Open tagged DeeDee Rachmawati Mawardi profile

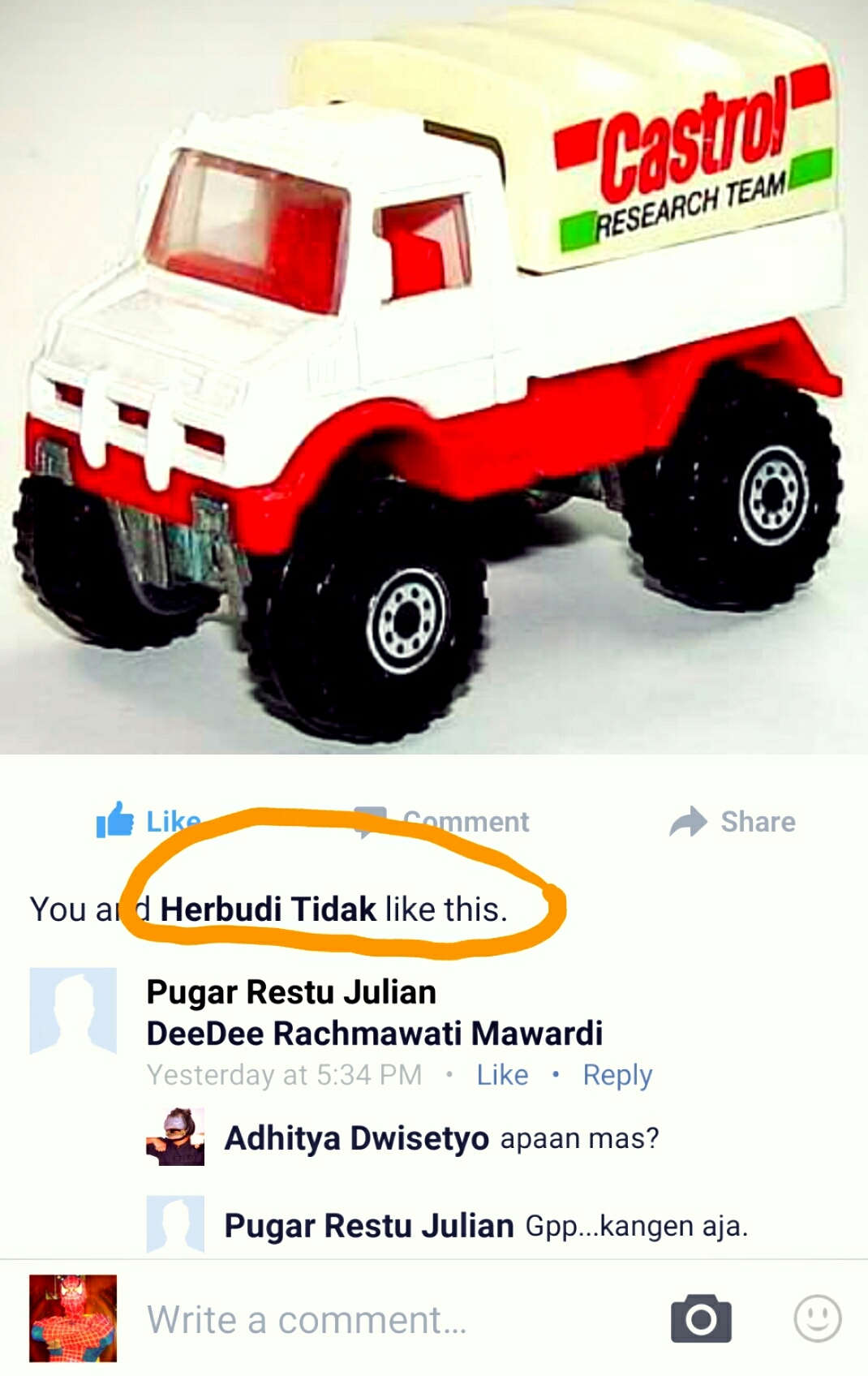[x=375, y=1033]
